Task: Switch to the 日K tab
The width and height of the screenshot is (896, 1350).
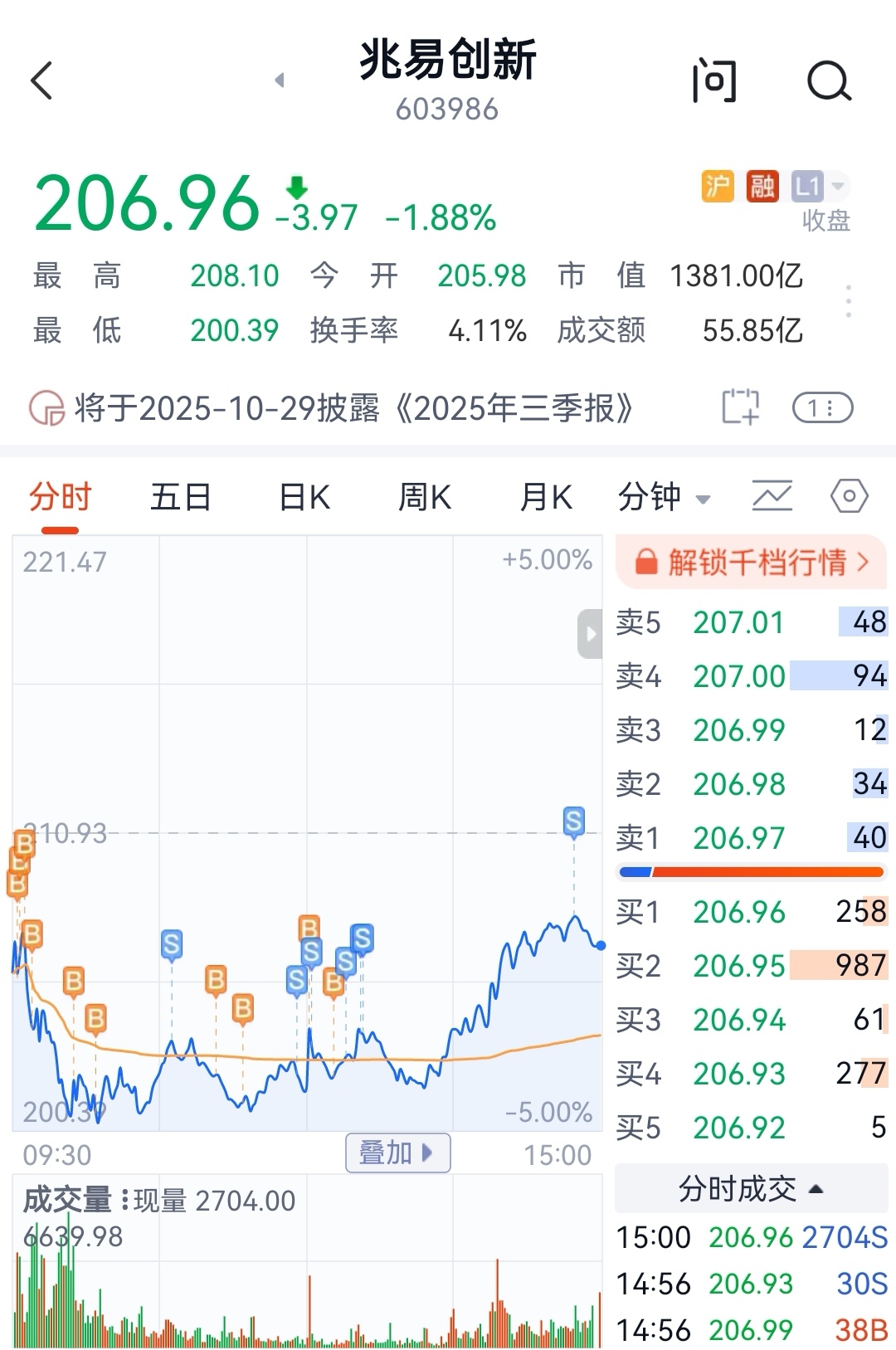Action: pyautogui.click(x=304, y=498)
